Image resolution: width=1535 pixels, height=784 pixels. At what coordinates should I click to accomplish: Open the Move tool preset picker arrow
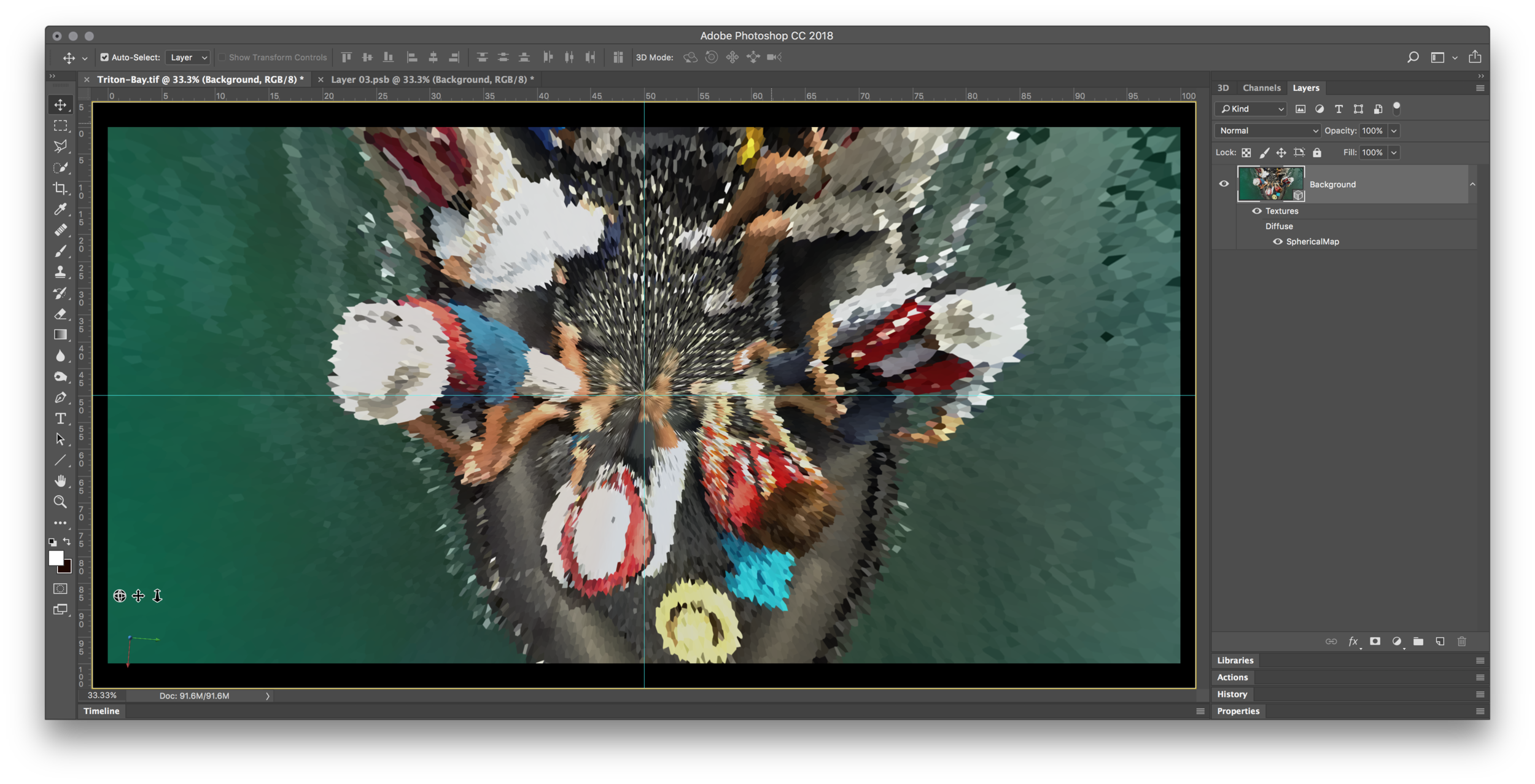(x=85, y=58)
